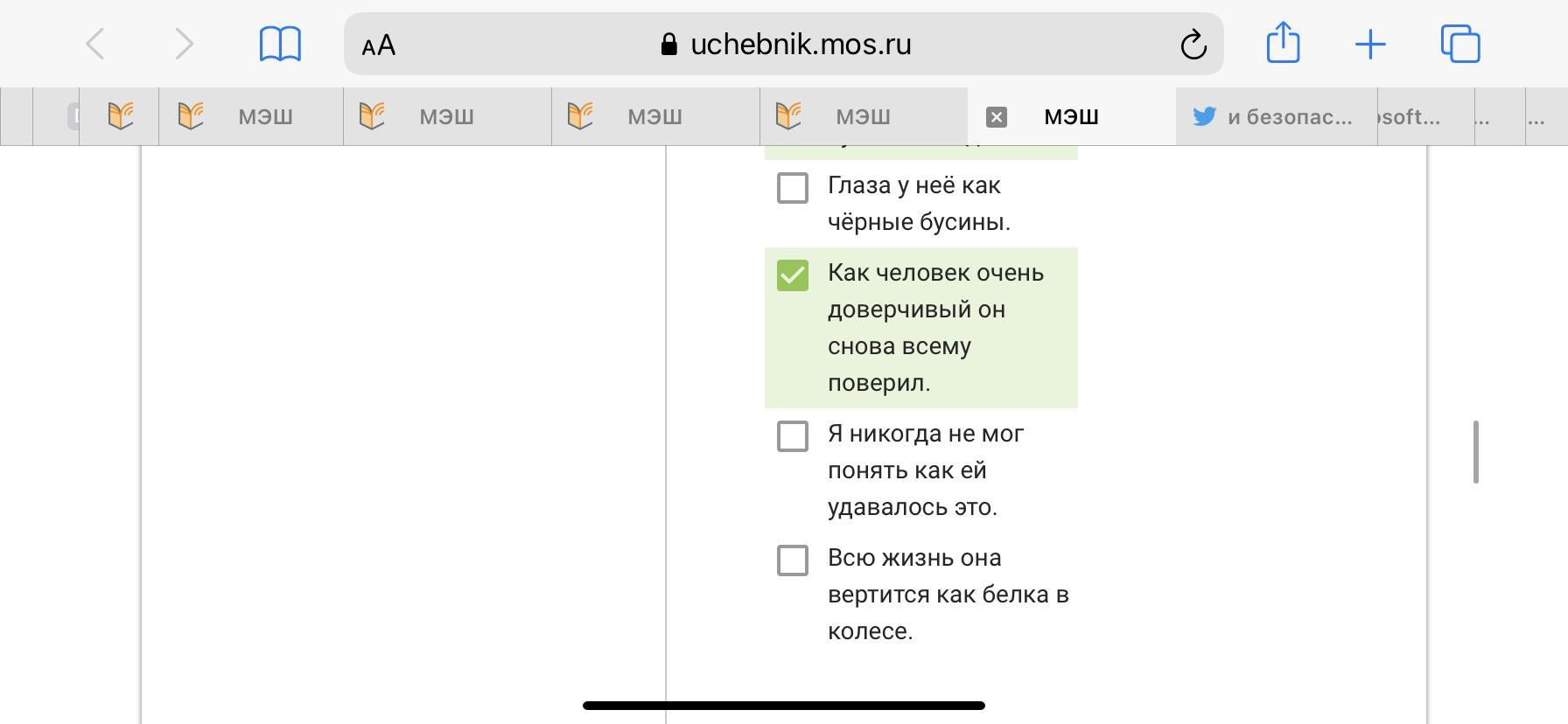Tap the forward navigation arrow

pyautogui.click(x=183, y=45)
